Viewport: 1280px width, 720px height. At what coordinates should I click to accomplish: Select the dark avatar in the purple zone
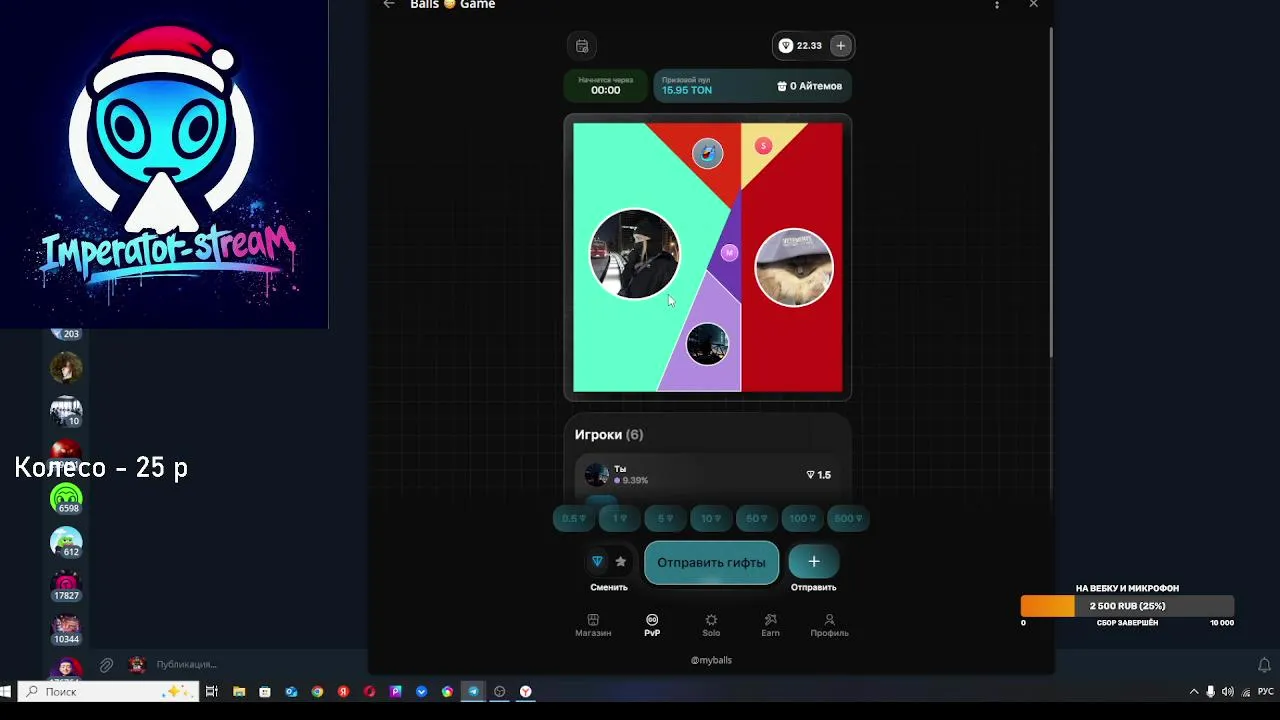[x=707, y=344]
